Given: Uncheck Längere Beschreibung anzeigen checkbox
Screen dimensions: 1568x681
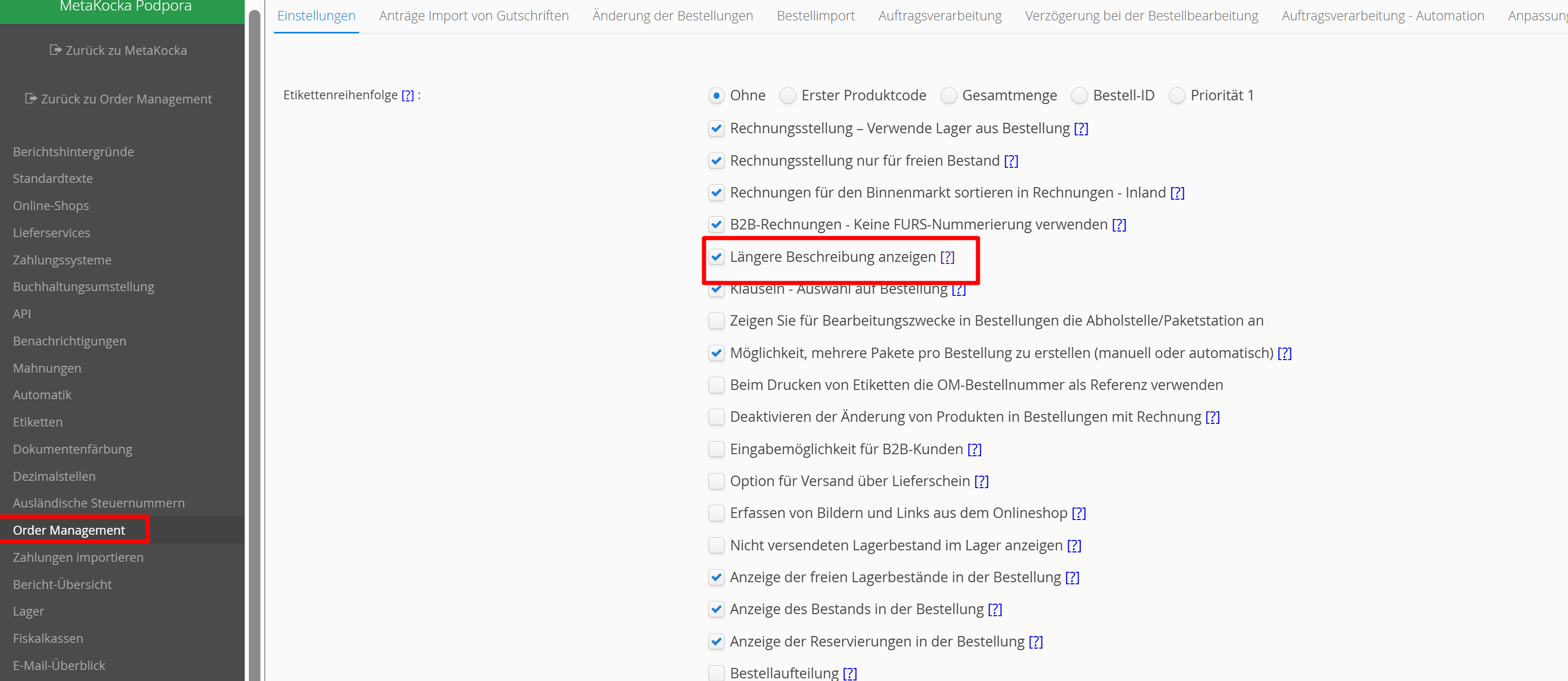Looking at the screenshot, I should point(716,257).
